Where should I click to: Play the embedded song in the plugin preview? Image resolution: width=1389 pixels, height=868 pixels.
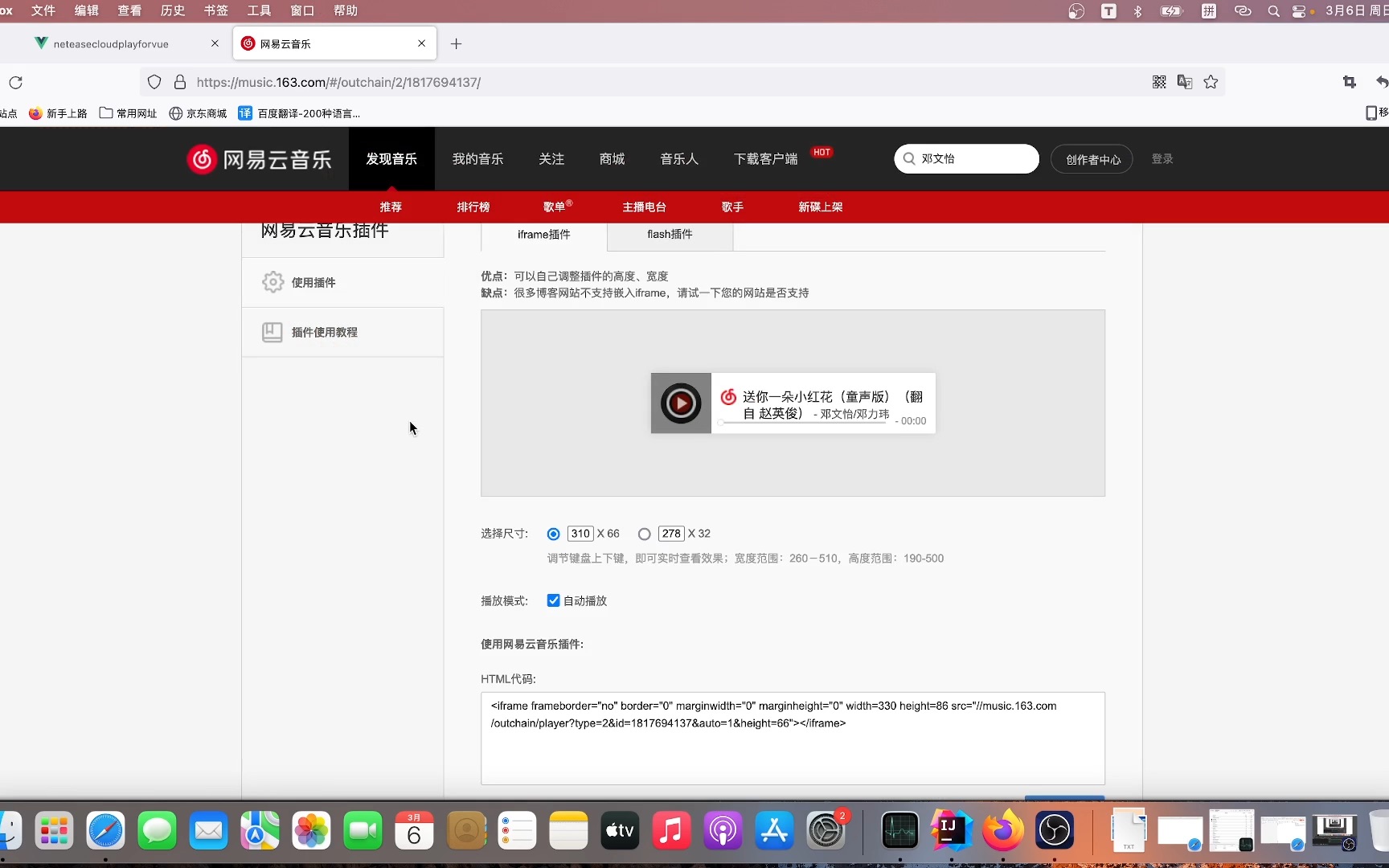[681, 403]
